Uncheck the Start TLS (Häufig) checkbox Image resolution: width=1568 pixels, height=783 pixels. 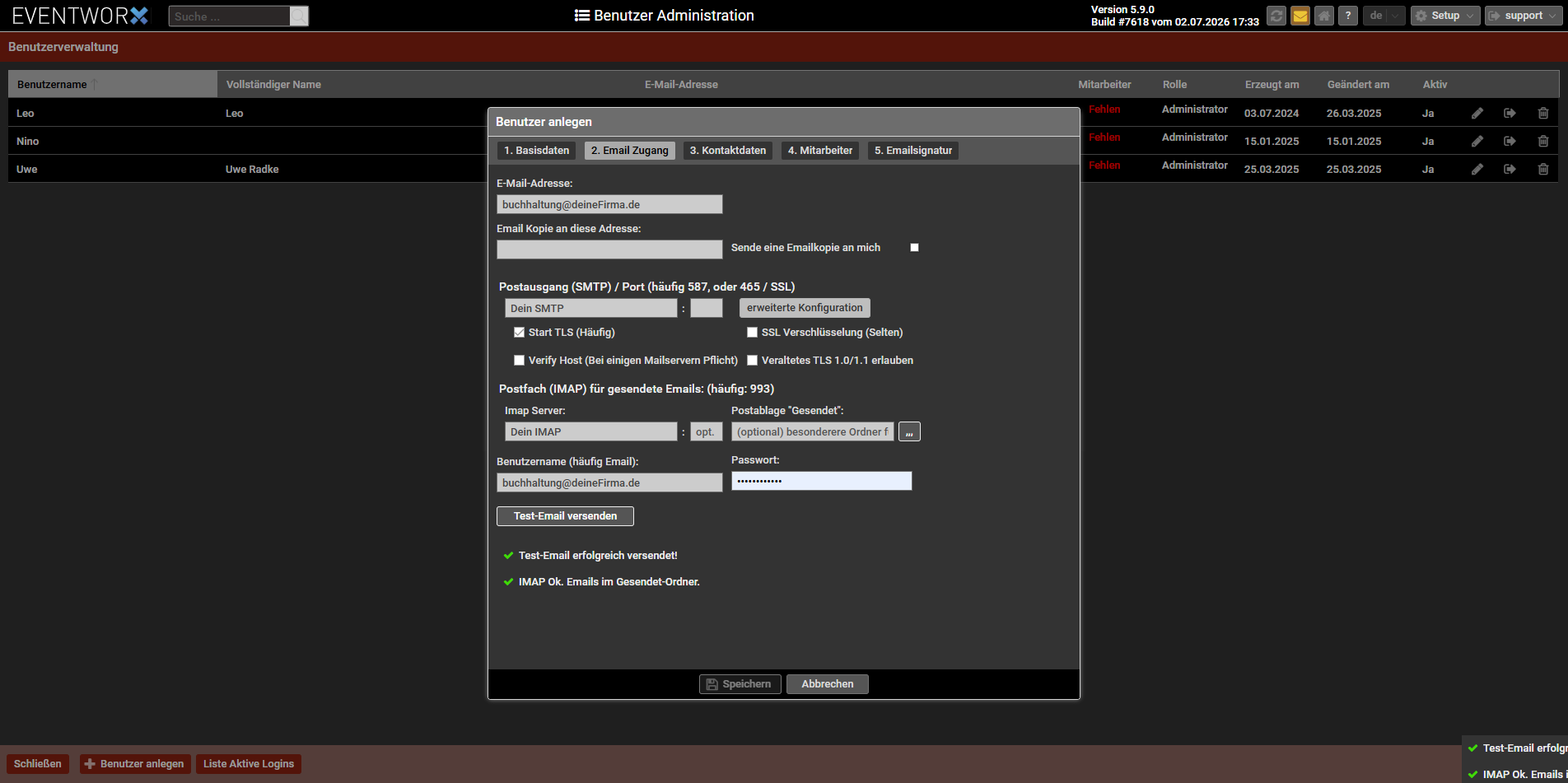click(x=519, y=333)
